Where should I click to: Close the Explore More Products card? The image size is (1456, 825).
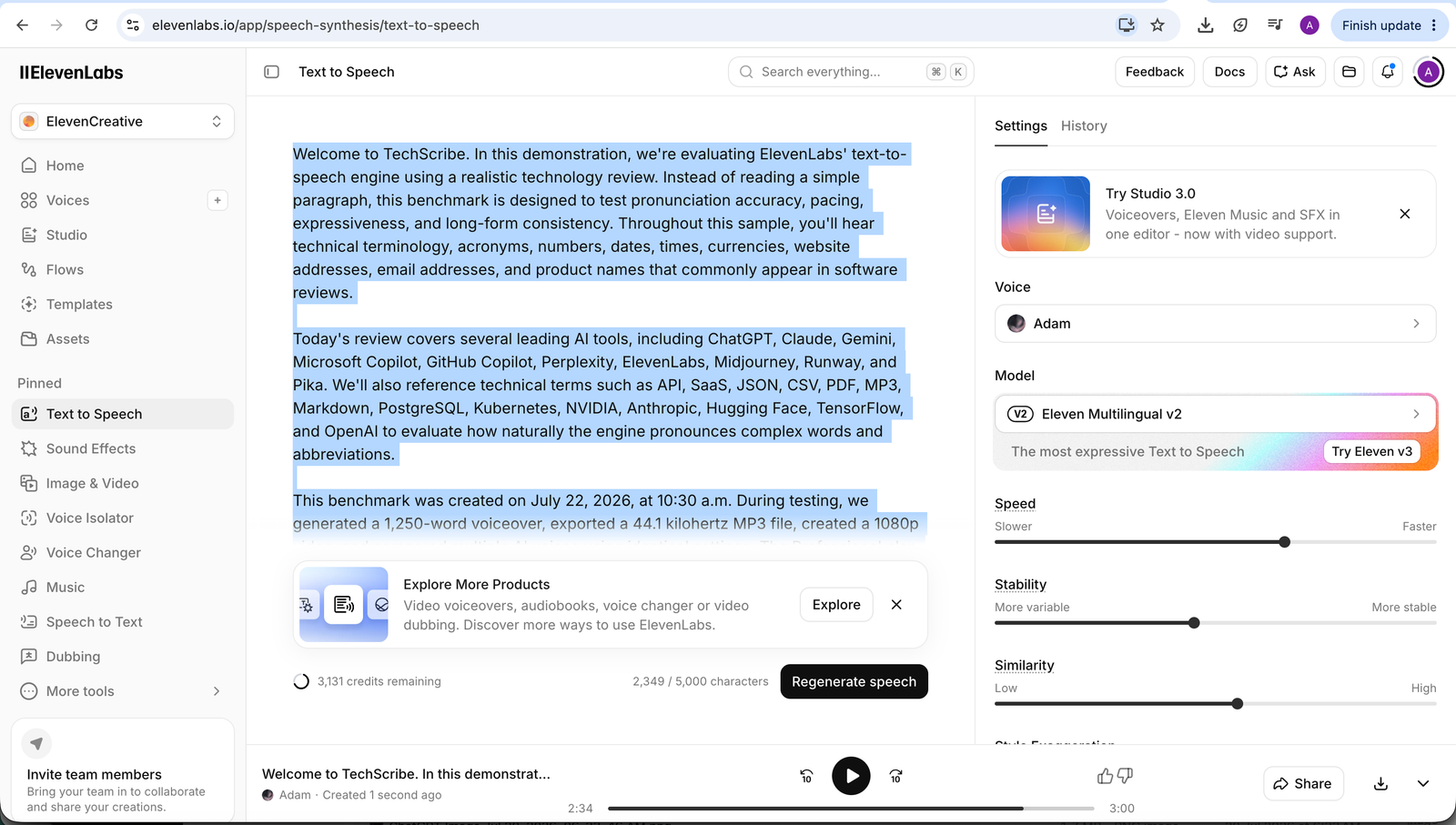point(896,605)
